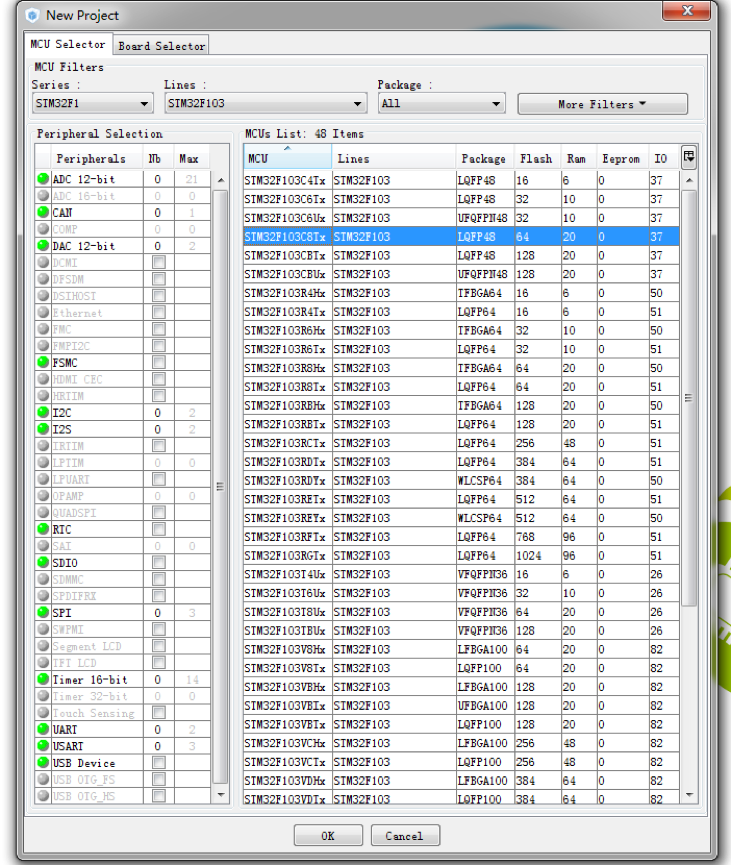Click the green dot beside SPI
Viewport: 731px width, 865px height.
pyautogui.click(x=42, y=612)
